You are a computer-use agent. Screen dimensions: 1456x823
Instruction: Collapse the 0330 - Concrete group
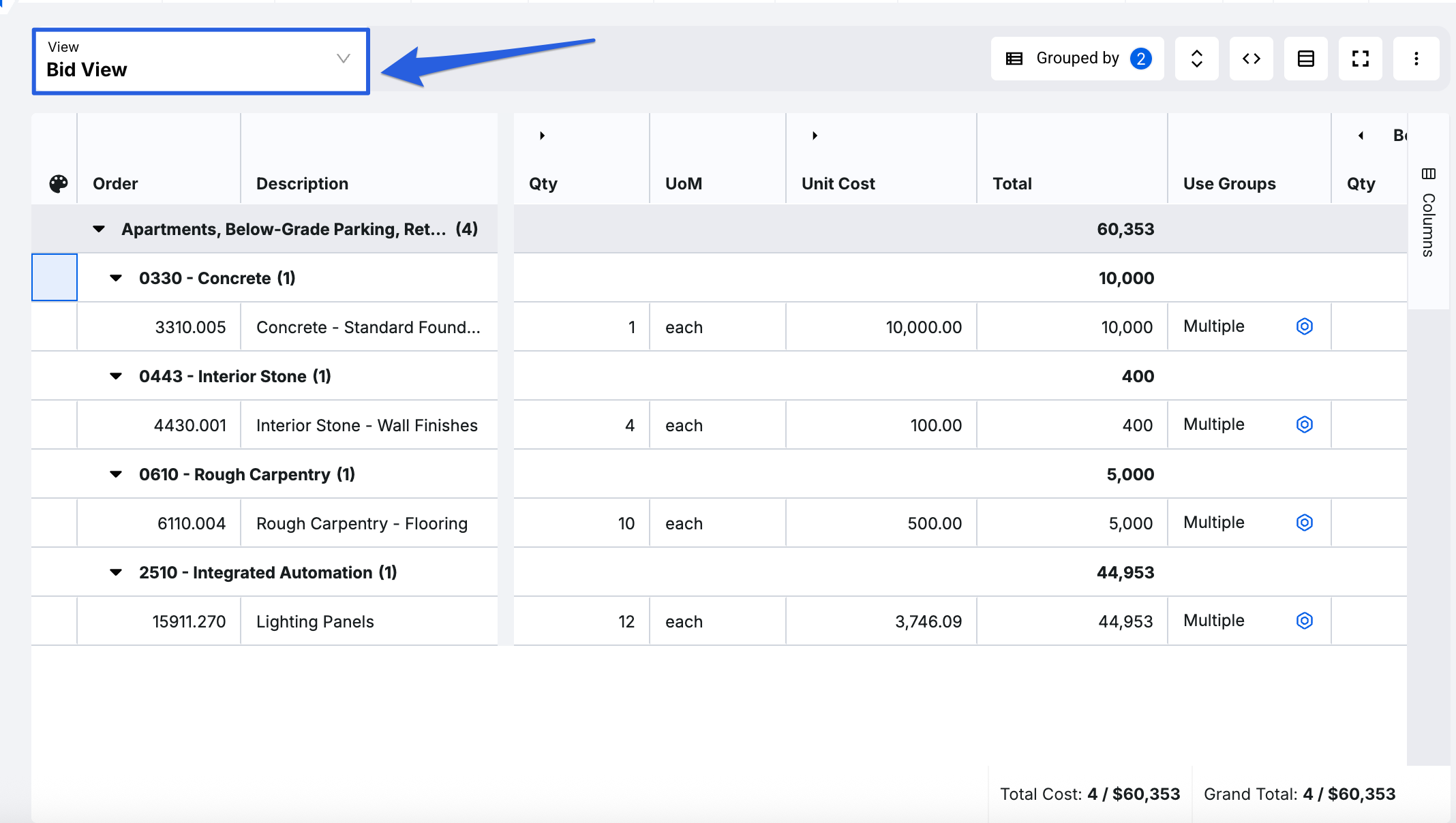click(116, 278)
